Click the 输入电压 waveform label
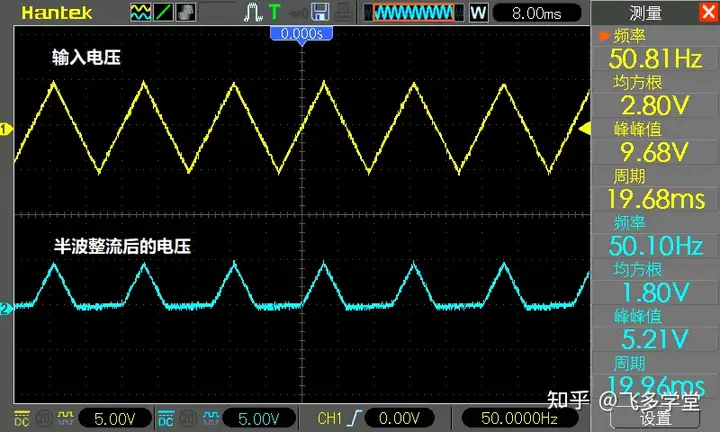The width and height of the screenshot is (720, 432). coord(86,58)
